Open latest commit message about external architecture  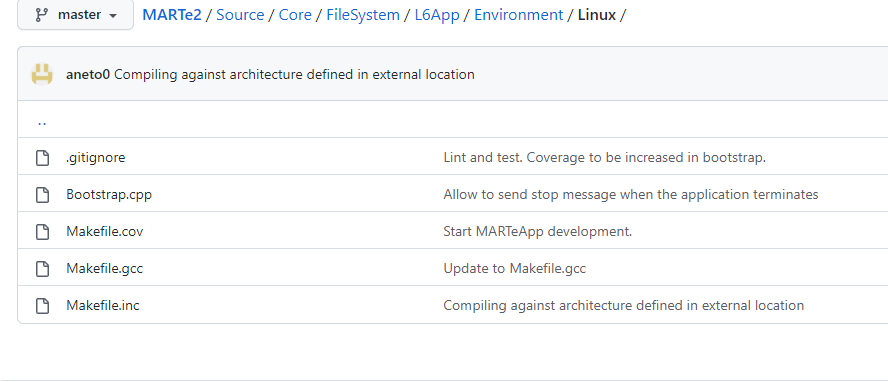pos(294,74)
